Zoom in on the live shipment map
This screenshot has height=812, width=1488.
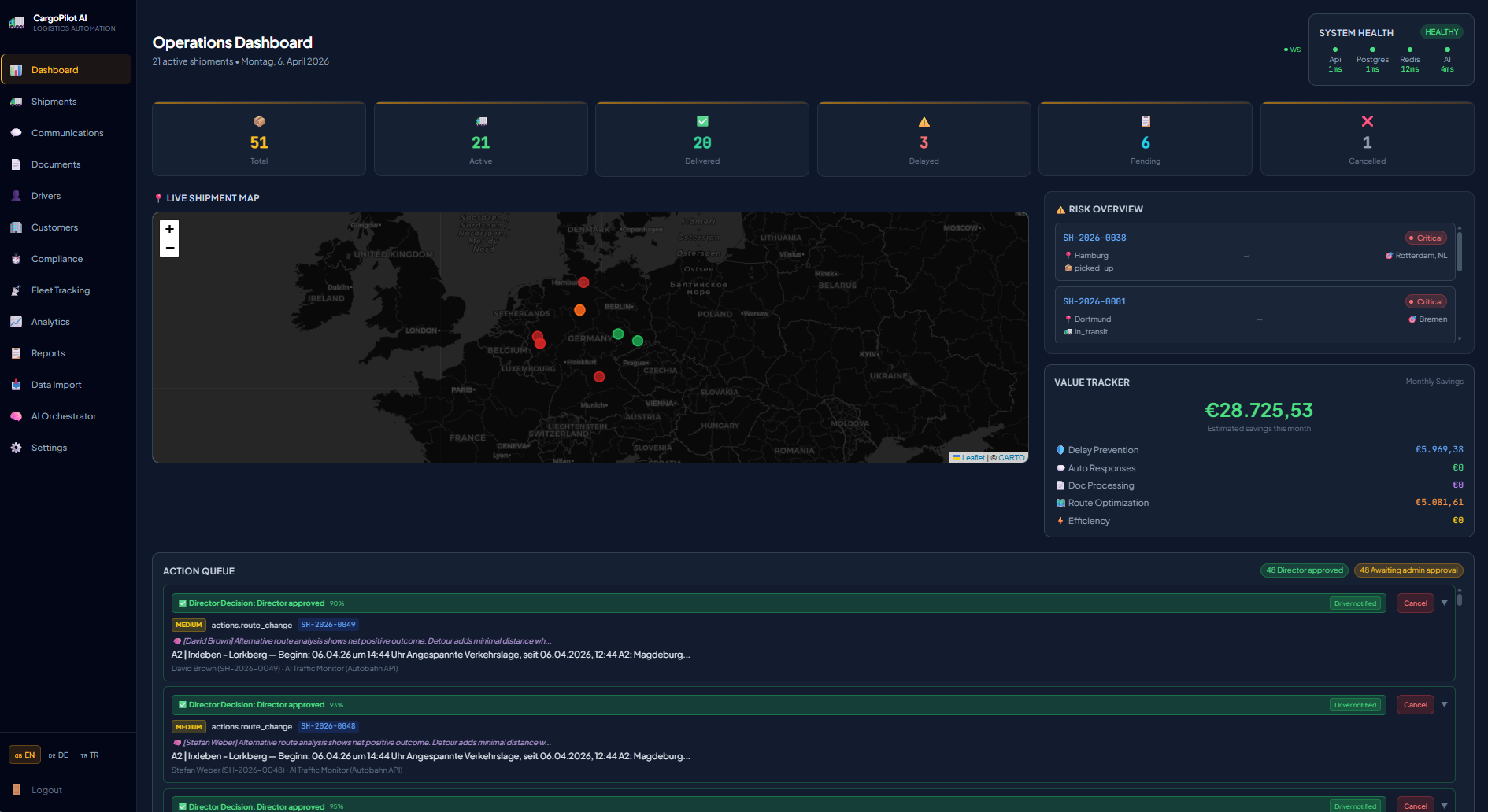[x=169, y=229]
